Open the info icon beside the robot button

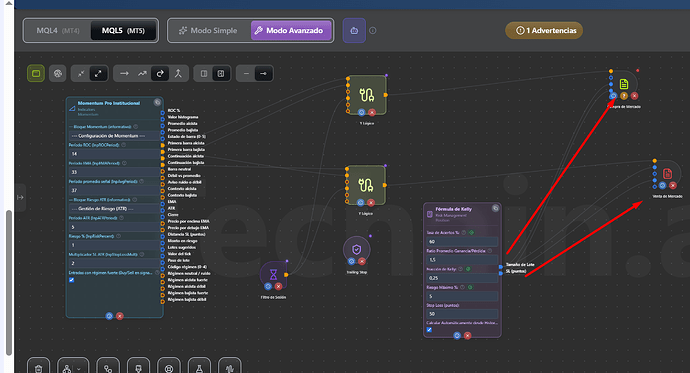pyautogui.click(x=373, y=30)
